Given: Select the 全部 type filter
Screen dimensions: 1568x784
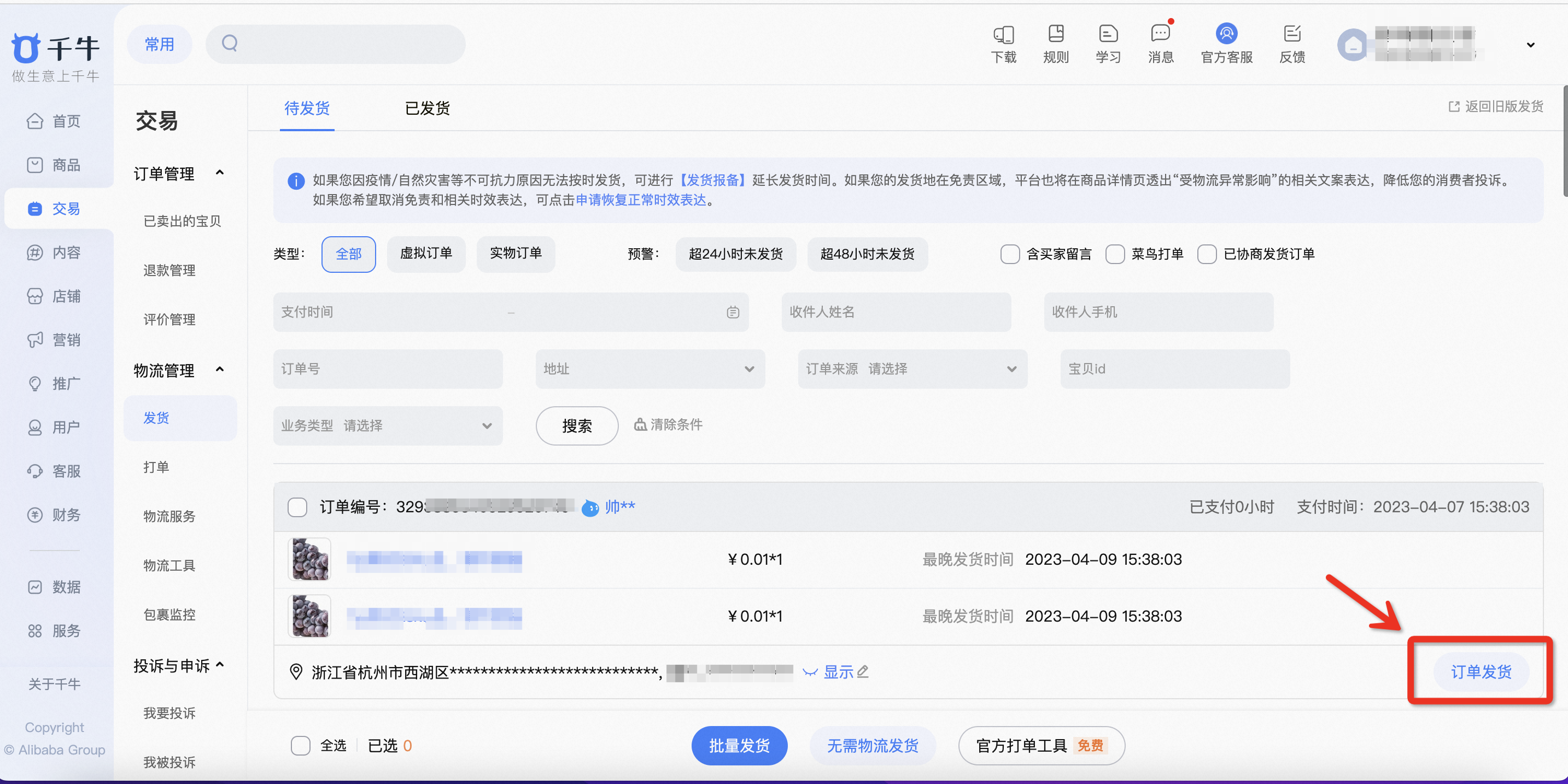Looking at the screenshot, I should pos(348,254).
